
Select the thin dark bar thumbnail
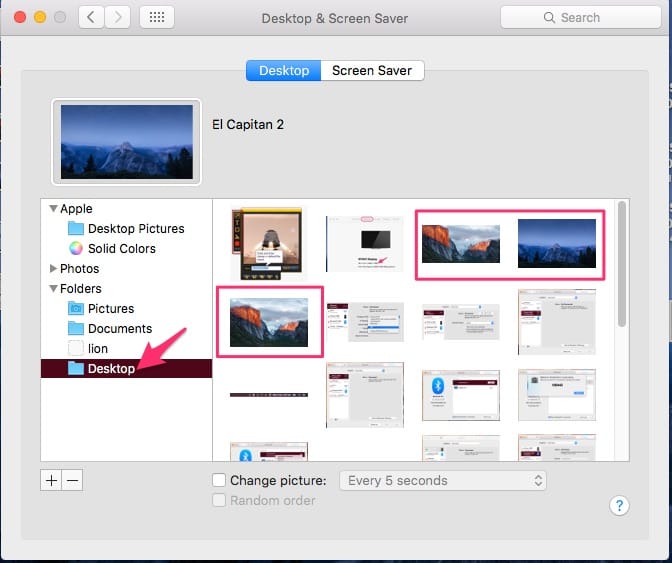pyautogui.click(x=269, y=395)
